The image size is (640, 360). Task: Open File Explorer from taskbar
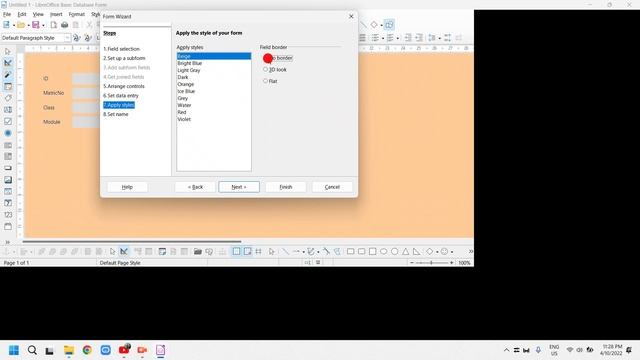69,350
